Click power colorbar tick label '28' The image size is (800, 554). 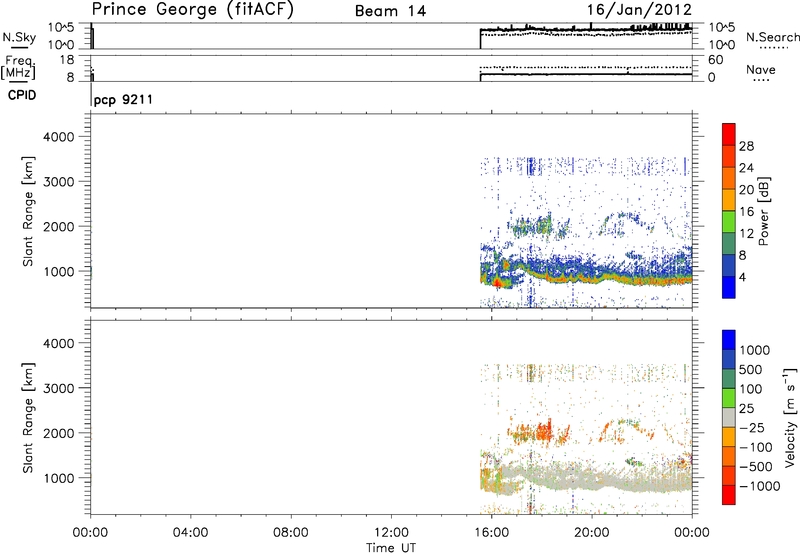point(746,146)
